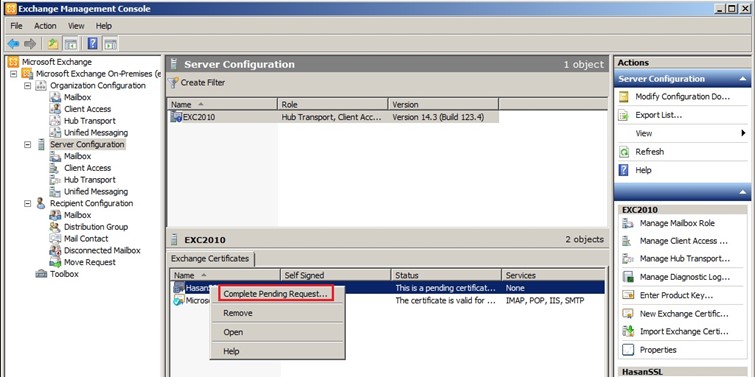Click the Enter Product Key icon
Image resolution: width=755 pixels, height=377 pixels.
627,296
